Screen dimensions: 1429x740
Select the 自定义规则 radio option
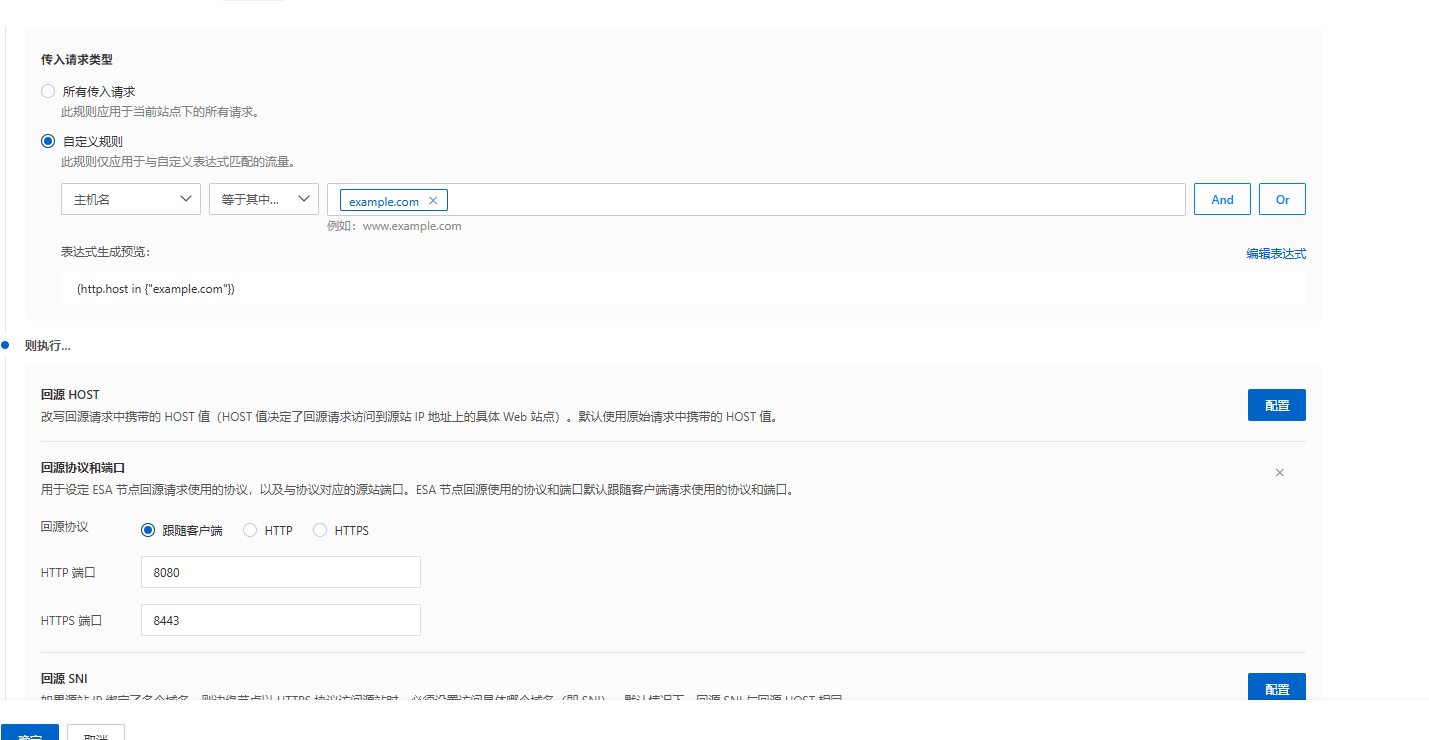coord(48,141)
